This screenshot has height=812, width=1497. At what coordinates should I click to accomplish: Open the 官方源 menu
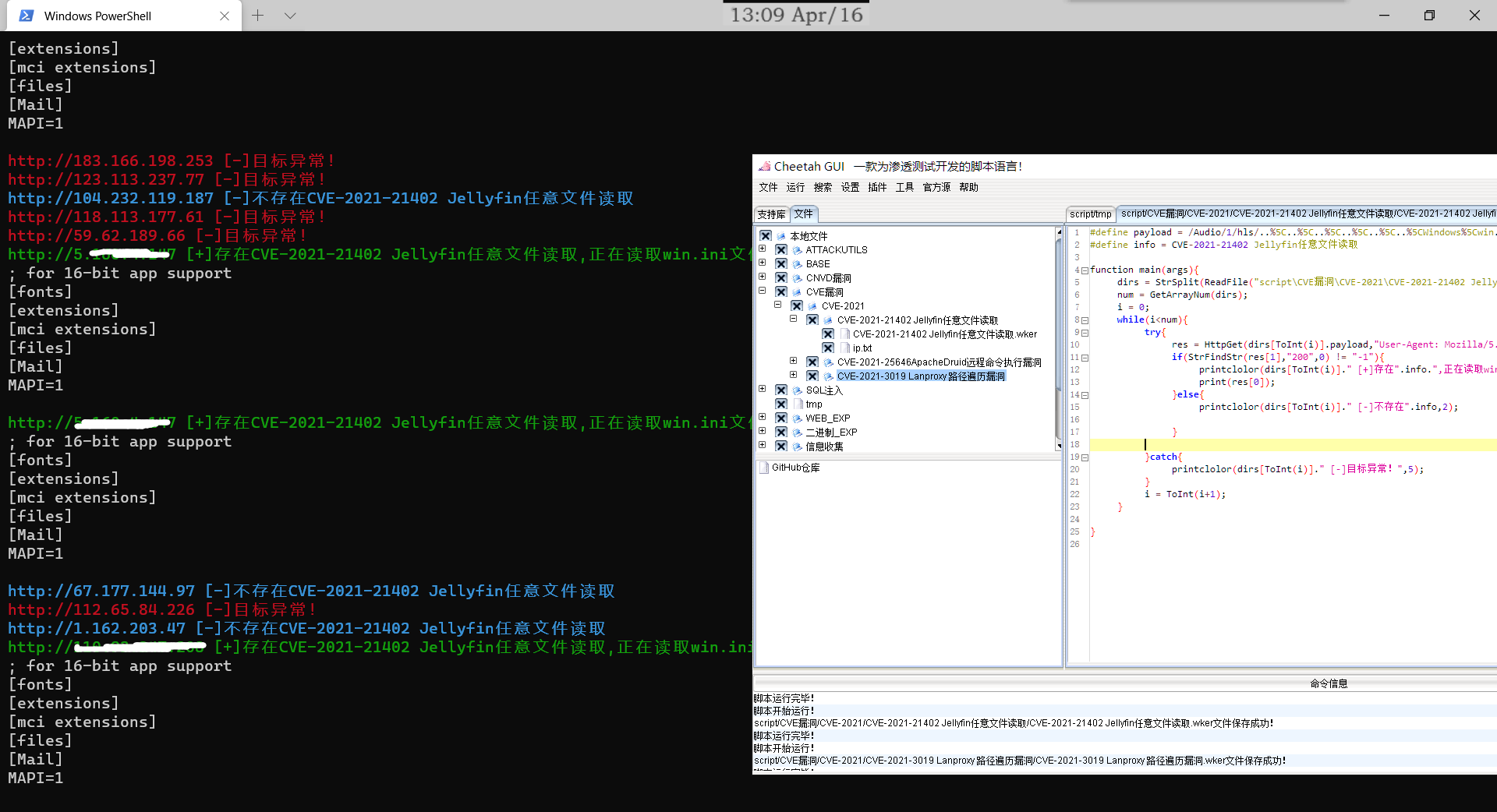point(937,188)
